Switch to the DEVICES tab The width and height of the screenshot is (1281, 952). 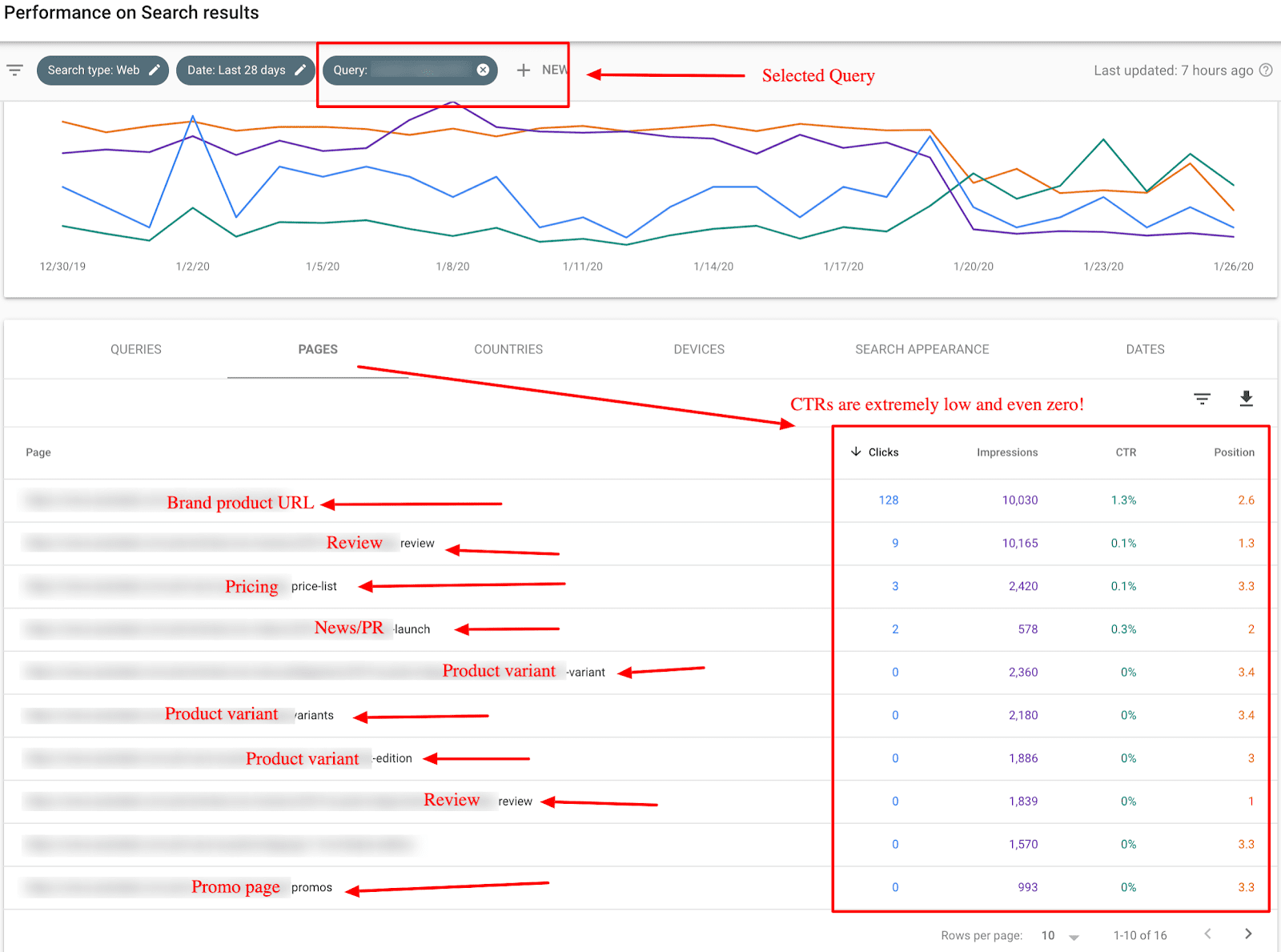(x=698, y=349)
